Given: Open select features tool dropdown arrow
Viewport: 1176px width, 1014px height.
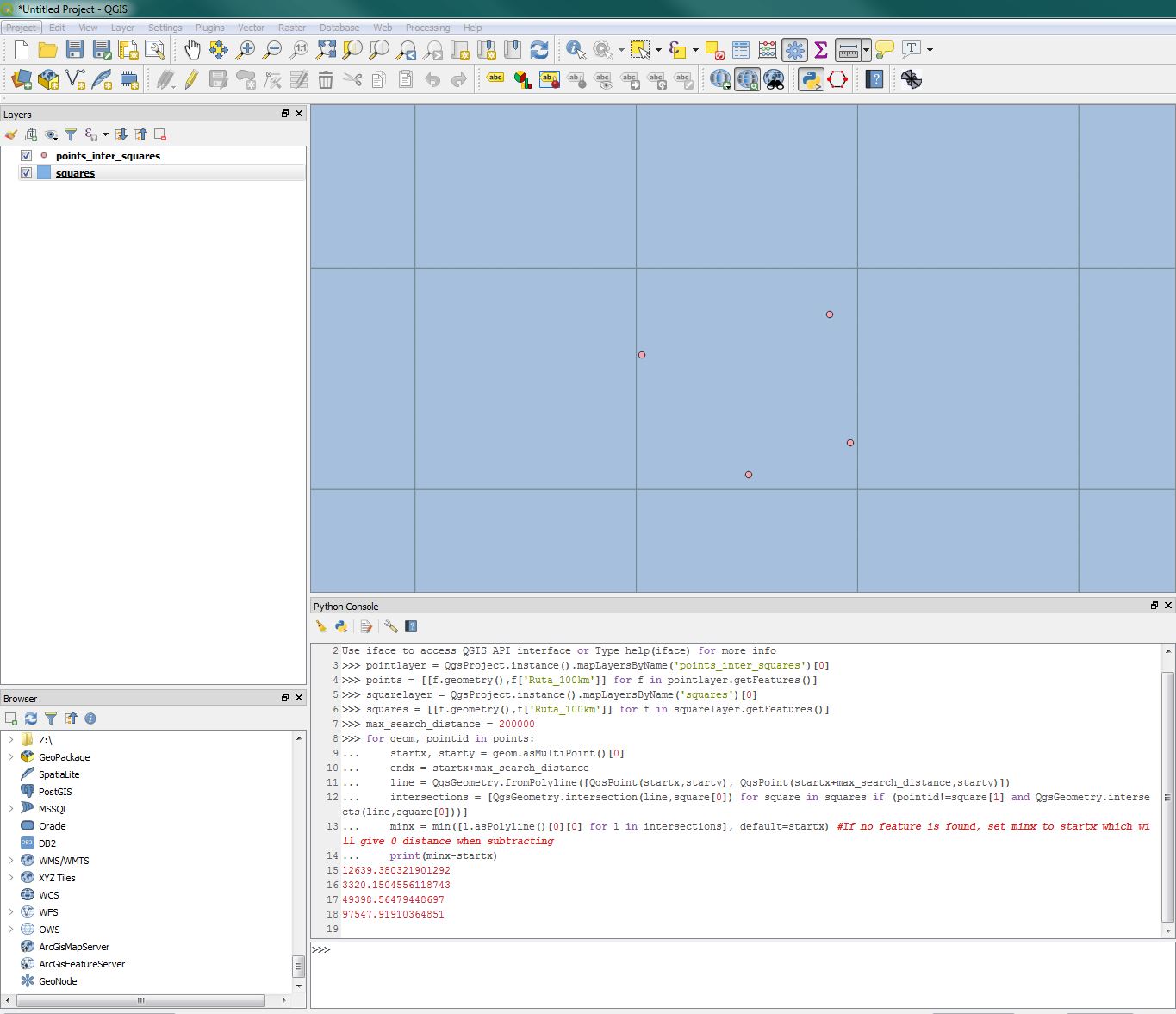Looking at the screenshot, I should [x=658, y=50].
